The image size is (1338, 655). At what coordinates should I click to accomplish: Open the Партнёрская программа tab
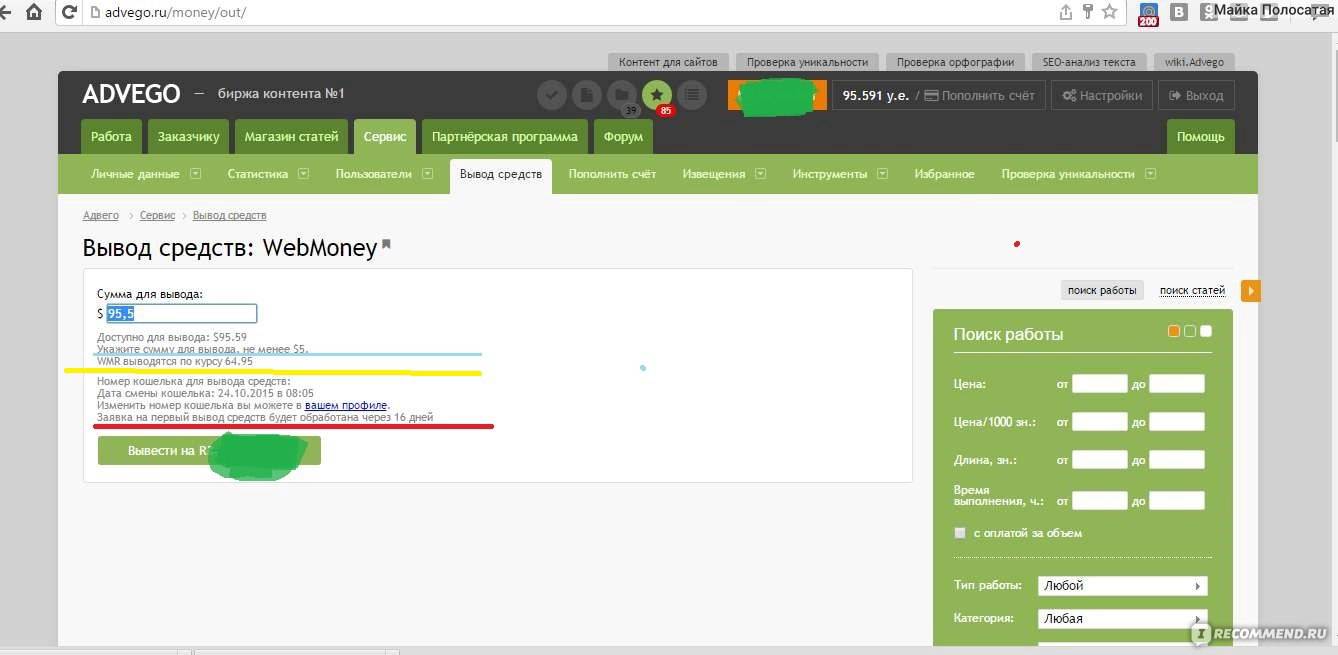click(x=505, y=137)
